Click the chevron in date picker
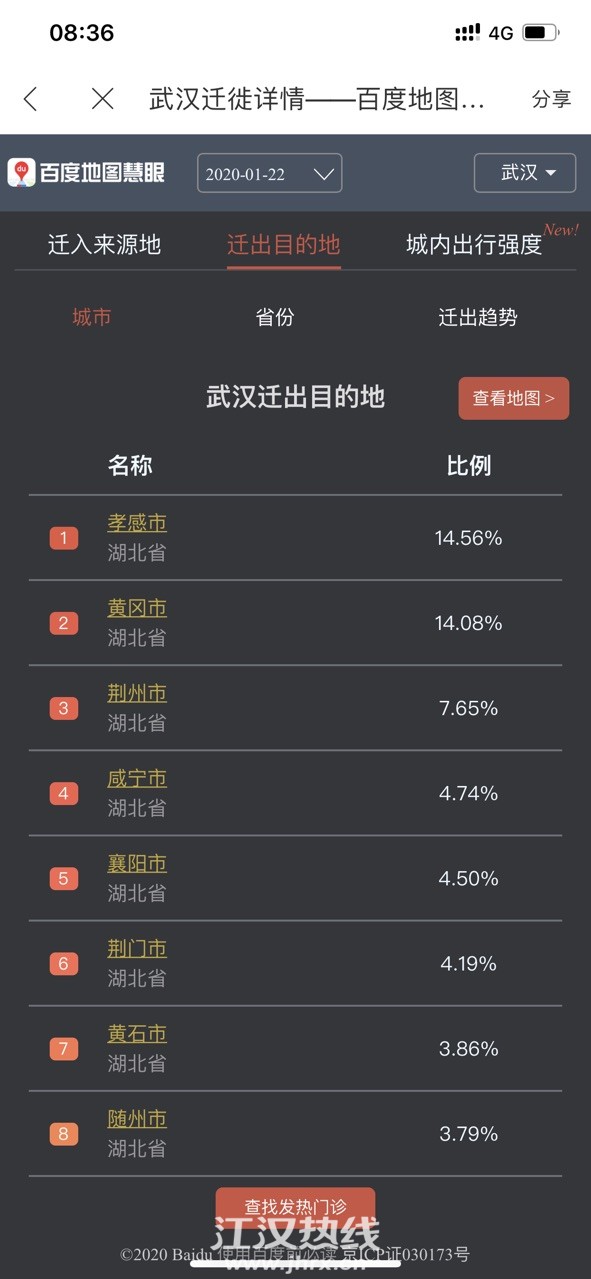The image size is (591, 1279). coord(323,174)
